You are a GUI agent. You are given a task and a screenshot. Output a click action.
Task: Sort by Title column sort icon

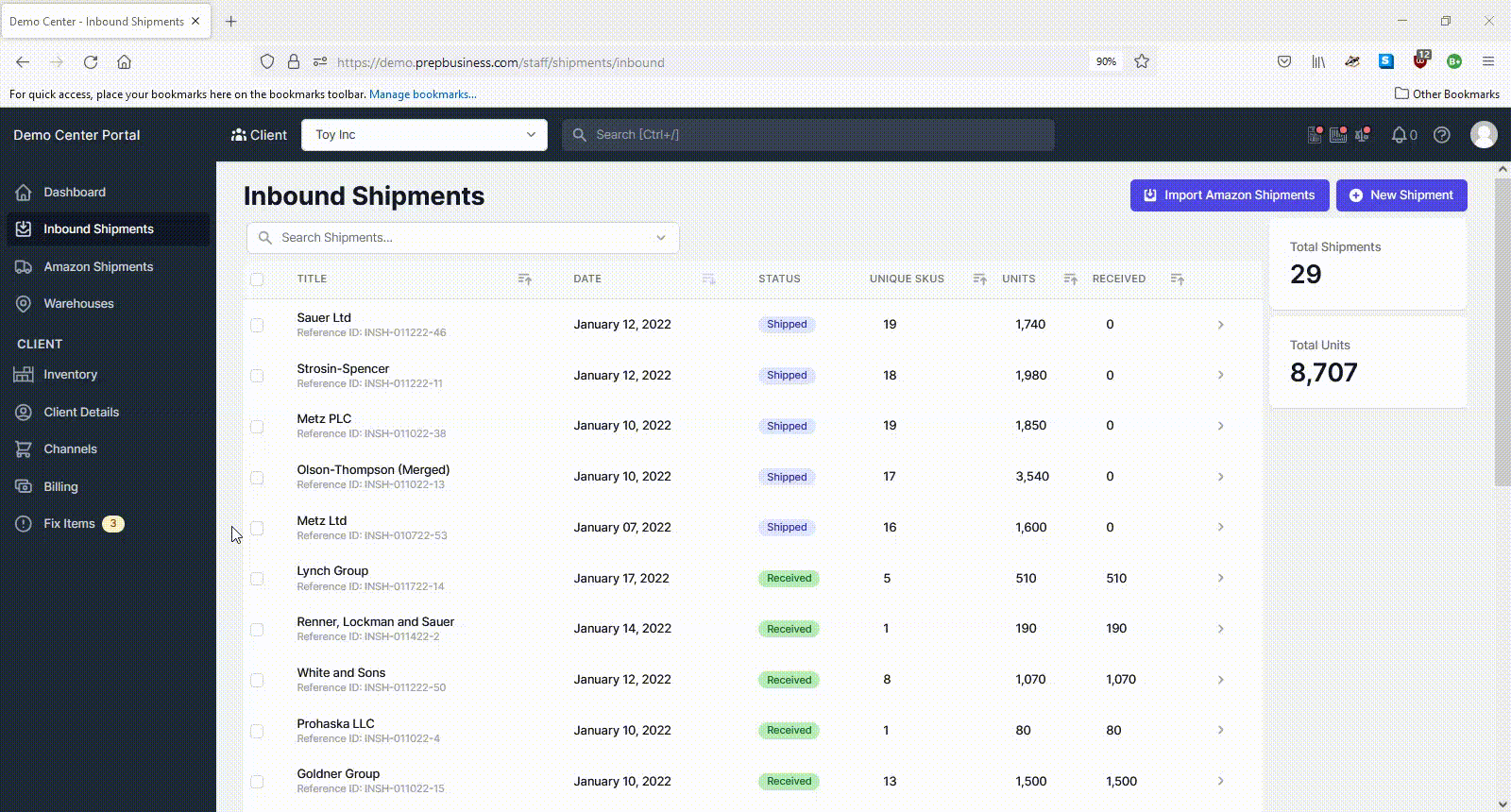(x=525, y=279)
